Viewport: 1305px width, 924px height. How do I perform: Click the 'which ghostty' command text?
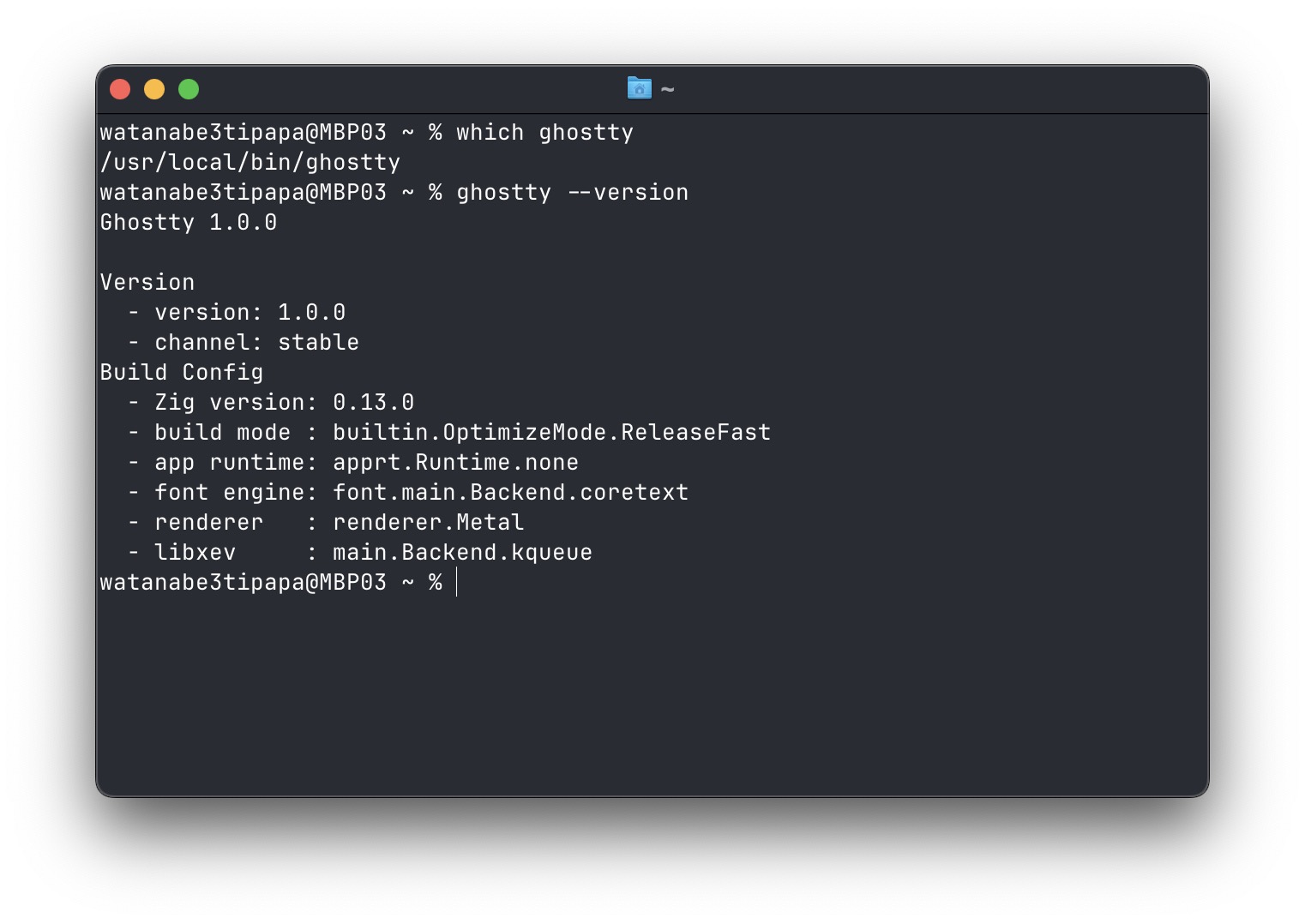[x=545, y=133]
